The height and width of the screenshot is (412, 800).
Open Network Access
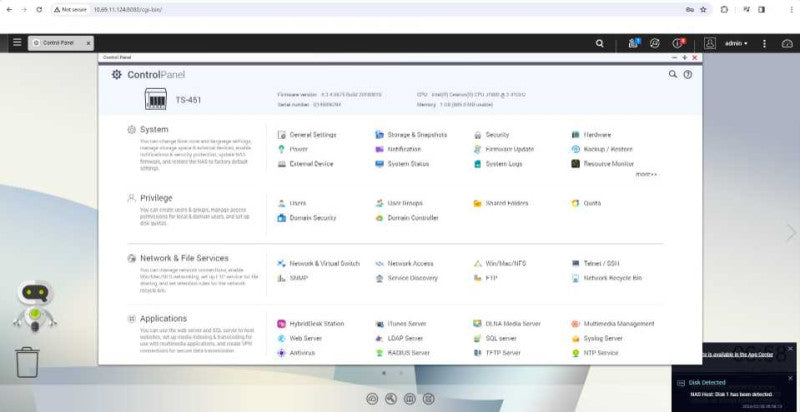(x=404, y=264)
